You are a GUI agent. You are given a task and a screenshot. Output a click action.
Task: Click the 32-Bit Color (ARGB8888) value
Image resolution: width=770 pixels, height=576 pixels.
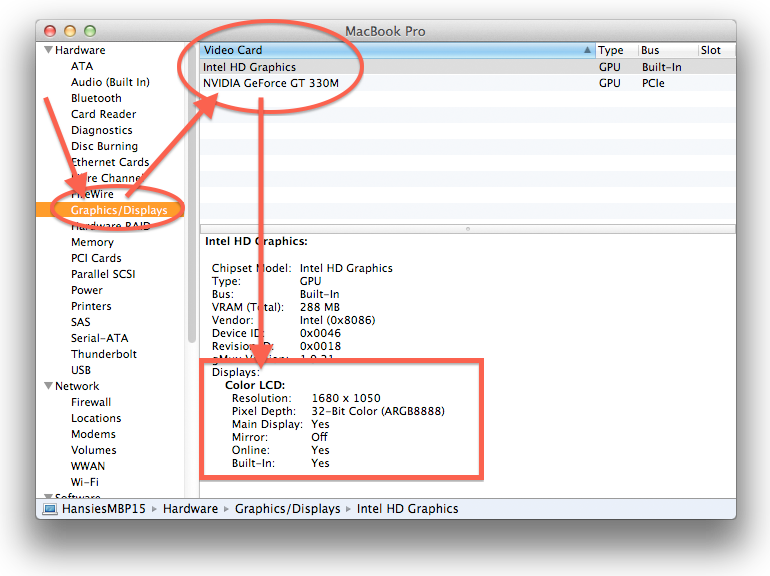coord(378,411)
